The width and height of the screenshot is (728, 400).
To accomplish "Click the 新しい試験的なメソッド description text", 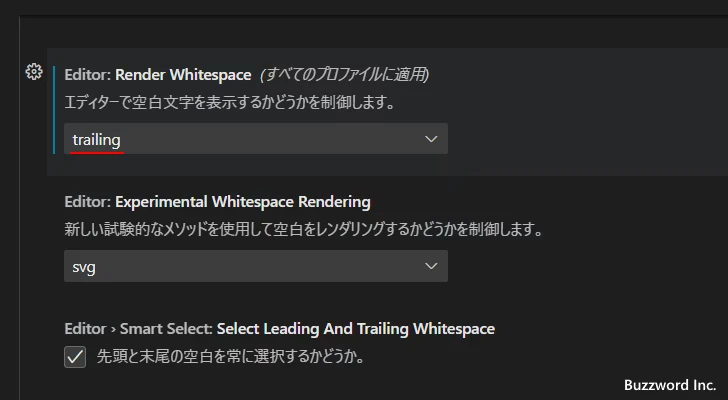I will (303, 229).
